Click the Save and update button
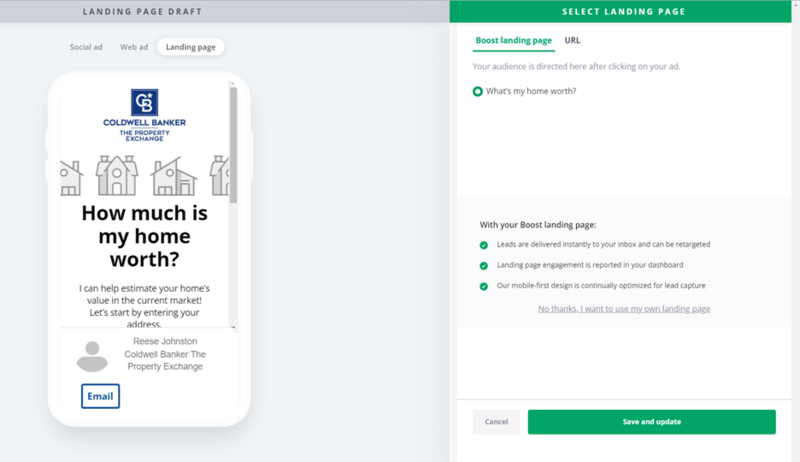 pos(652,422)
